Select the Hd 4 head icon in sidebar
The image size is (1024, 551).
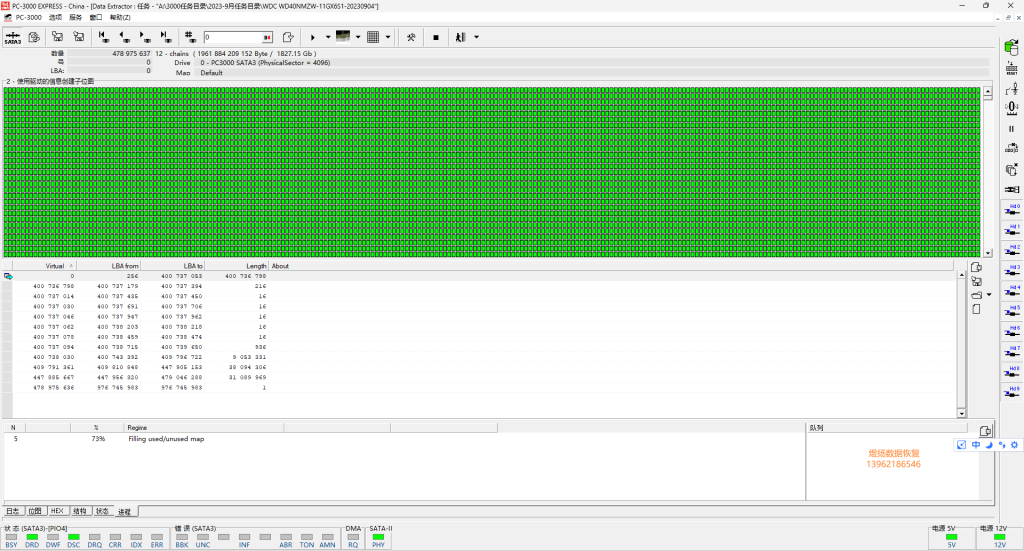point(1012,291)
